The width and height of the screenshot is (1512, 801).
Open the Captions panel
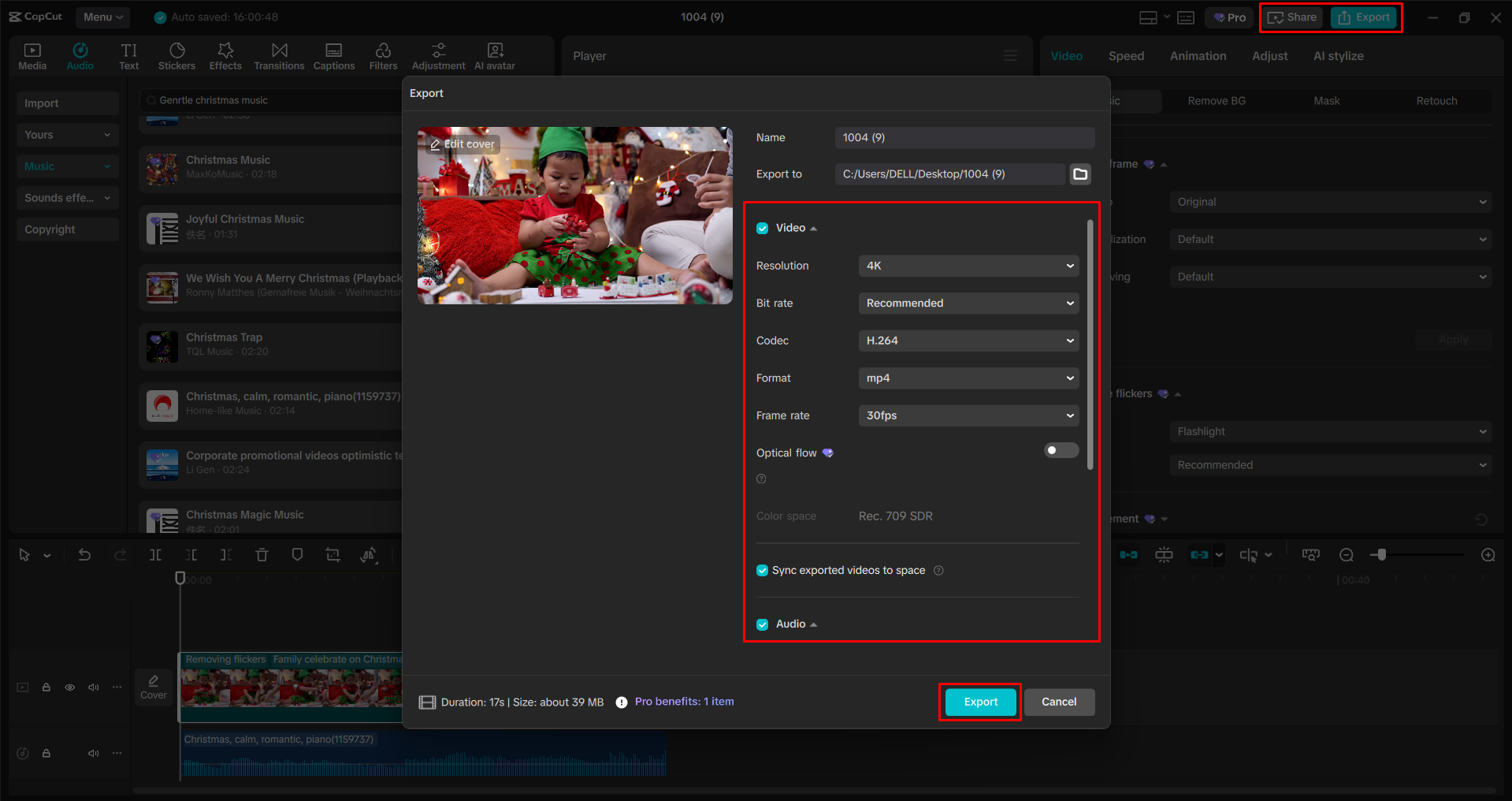click(x=333, y=55)
